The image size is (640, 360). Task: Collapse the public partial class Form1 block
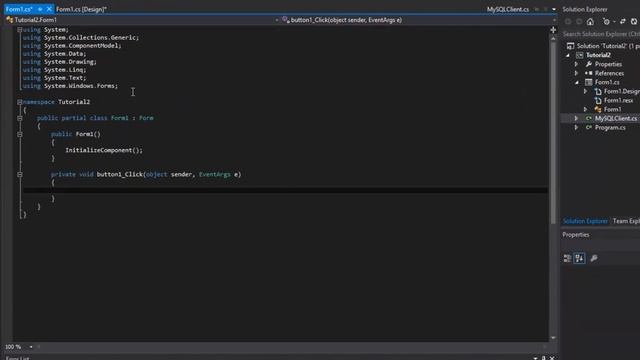point(20,118)
